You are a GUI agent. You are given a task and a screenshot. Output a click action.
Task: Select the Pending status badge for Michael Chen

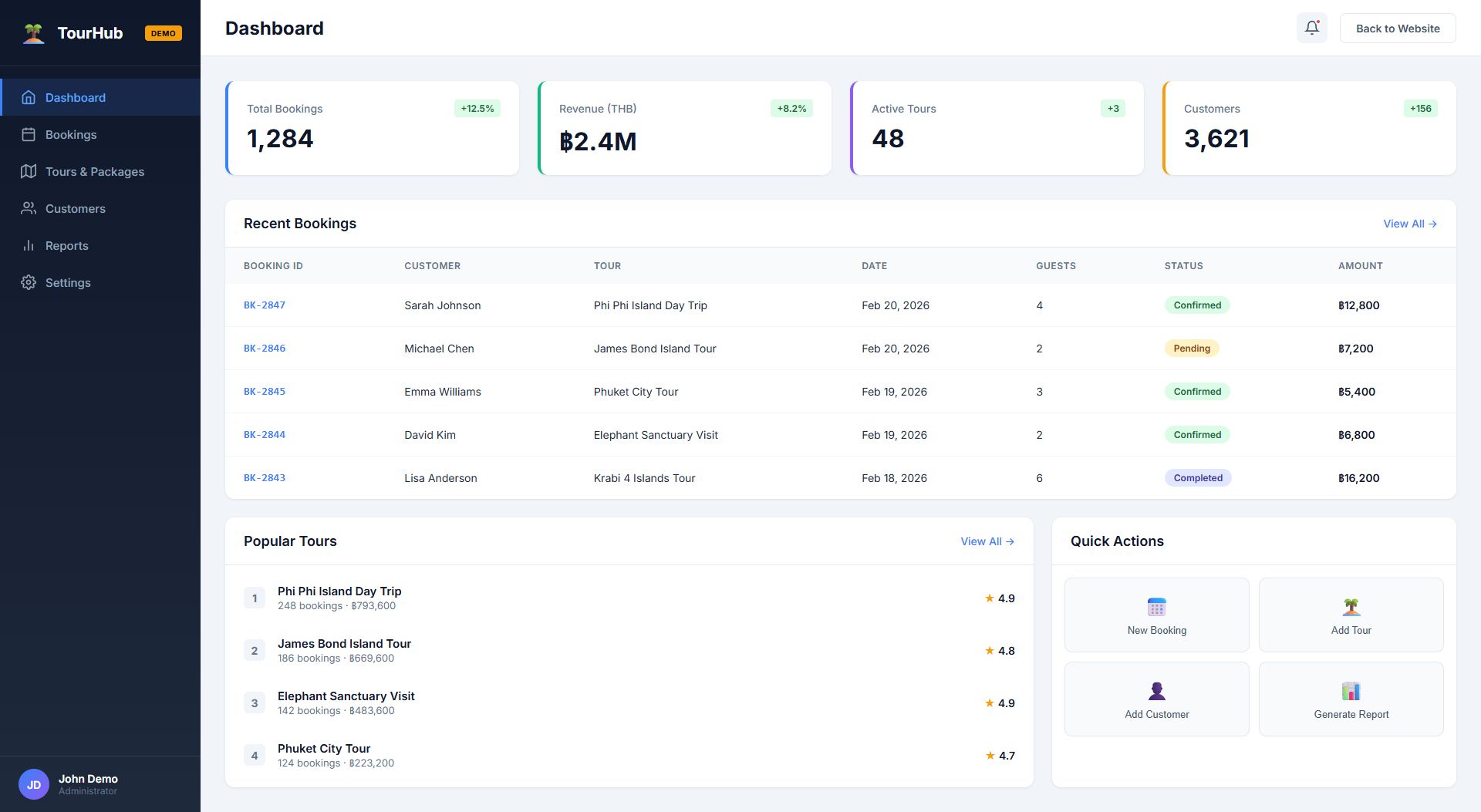pos(1193,348)
